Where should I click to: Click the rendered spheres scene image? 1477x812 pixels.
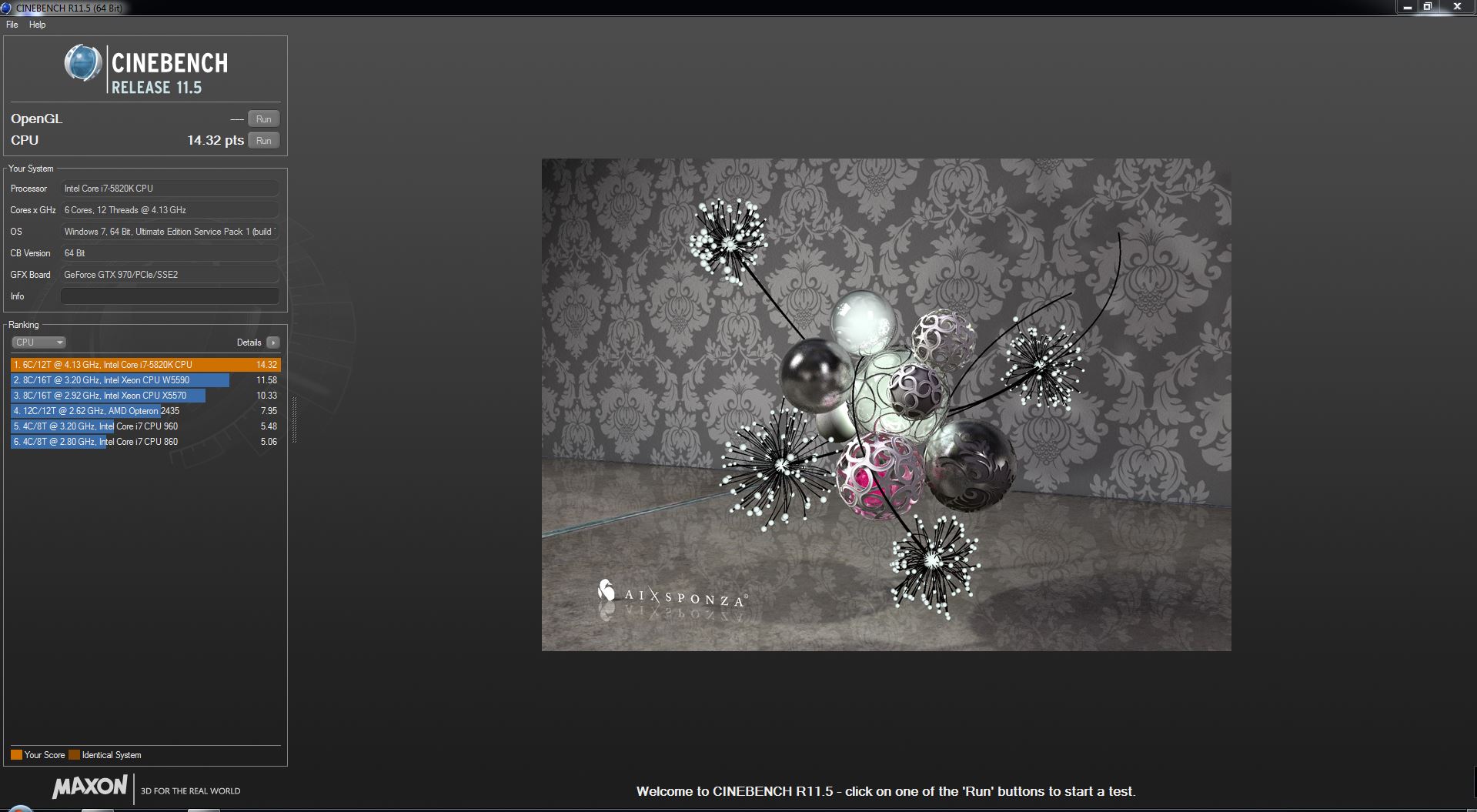tap(886, 405)
